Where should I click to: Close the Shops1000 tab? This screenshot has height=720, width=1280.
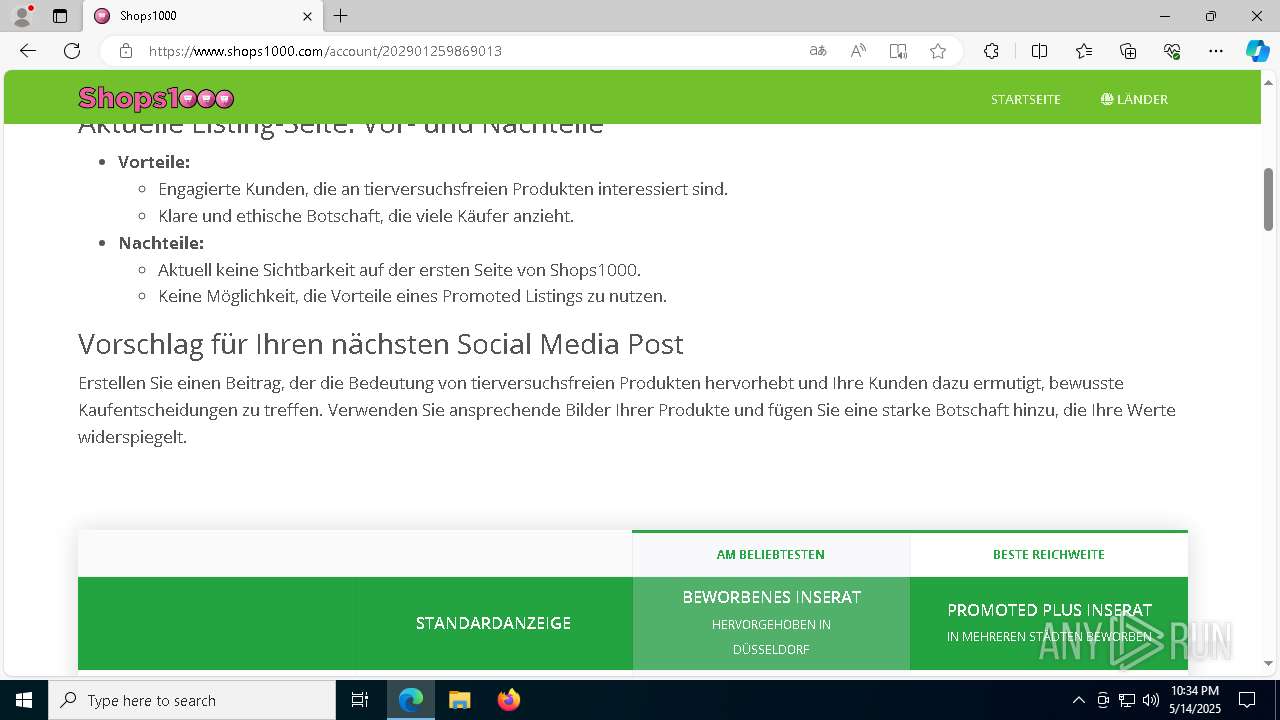[308, 16]
